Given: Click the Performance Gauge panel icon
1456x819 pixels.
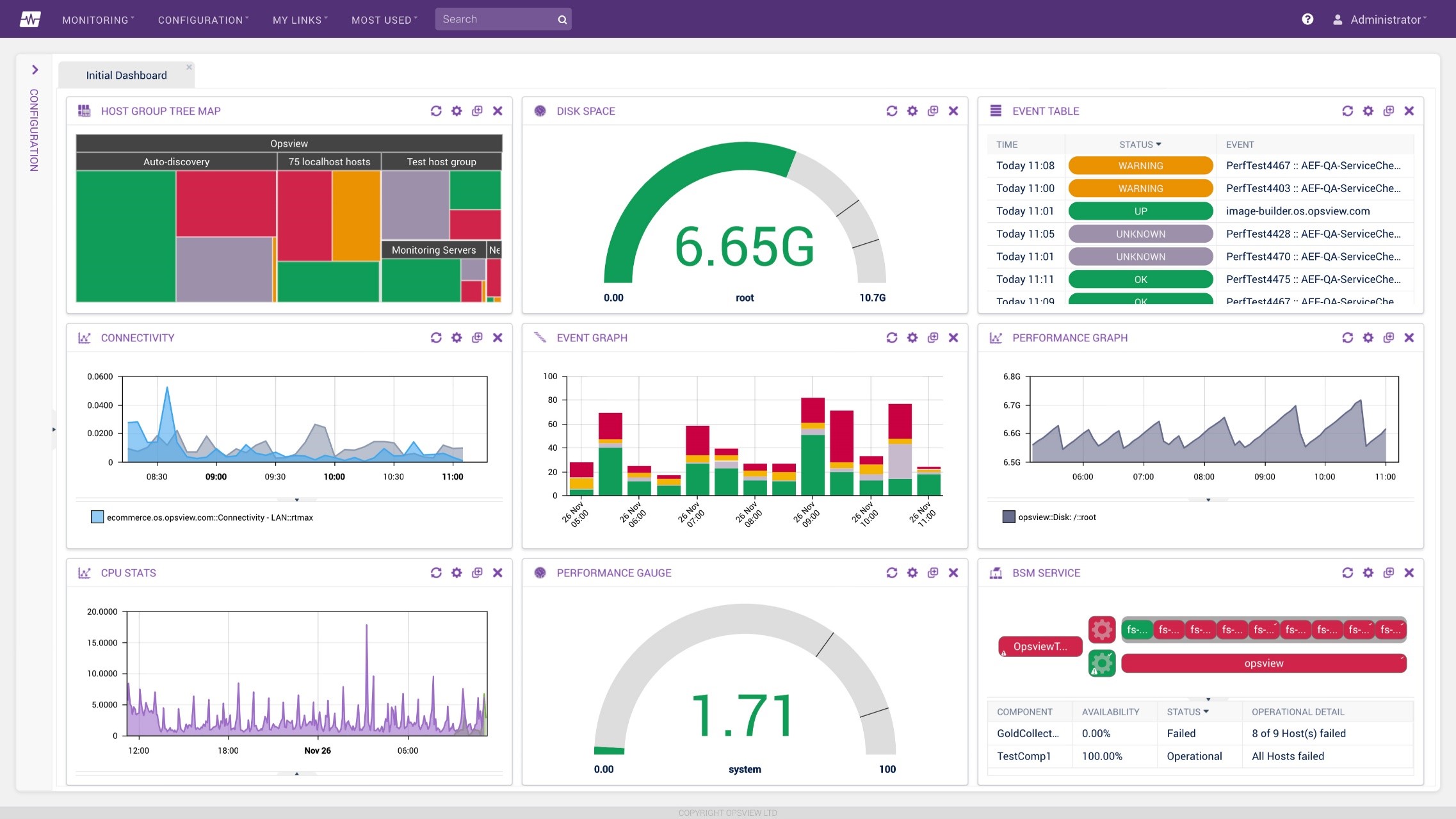Looking at the screenshot, I should (x=540, y=572).
